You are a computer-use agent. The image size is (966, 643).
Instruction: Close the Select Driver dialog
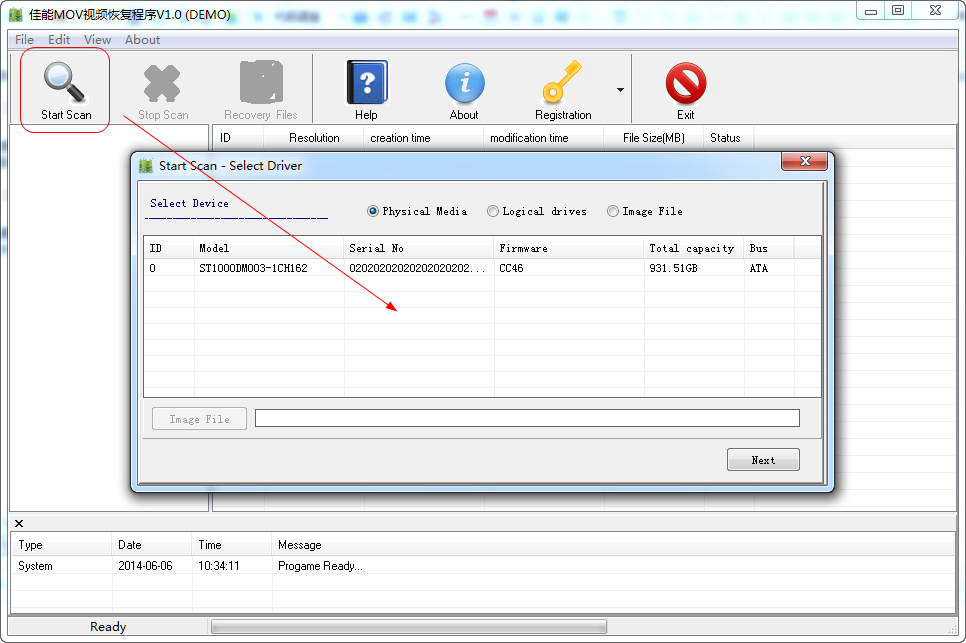click(805, 161)
